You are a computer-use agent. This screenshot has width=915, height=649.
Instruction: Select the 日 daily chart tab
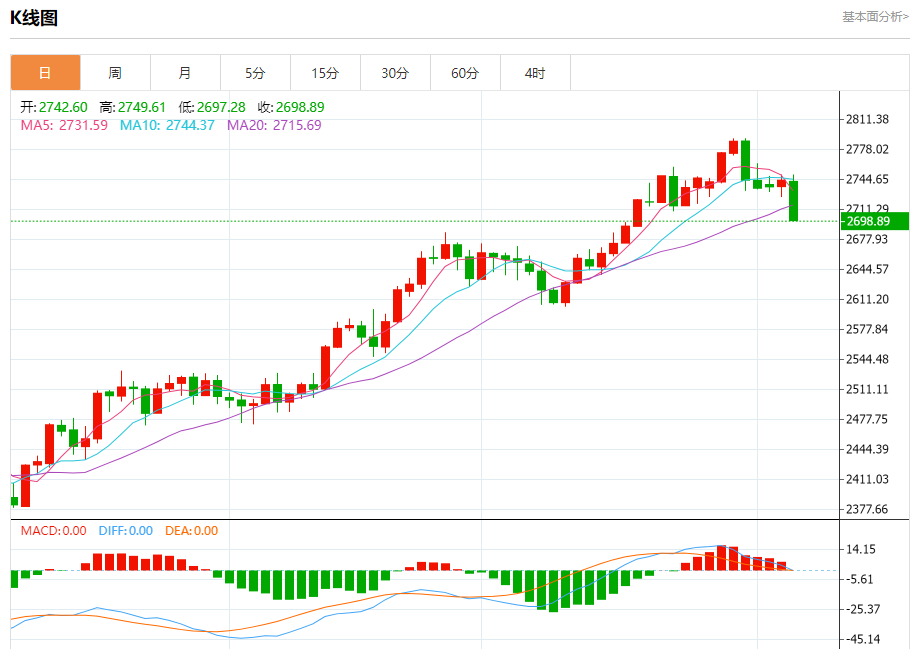[45, 73]
